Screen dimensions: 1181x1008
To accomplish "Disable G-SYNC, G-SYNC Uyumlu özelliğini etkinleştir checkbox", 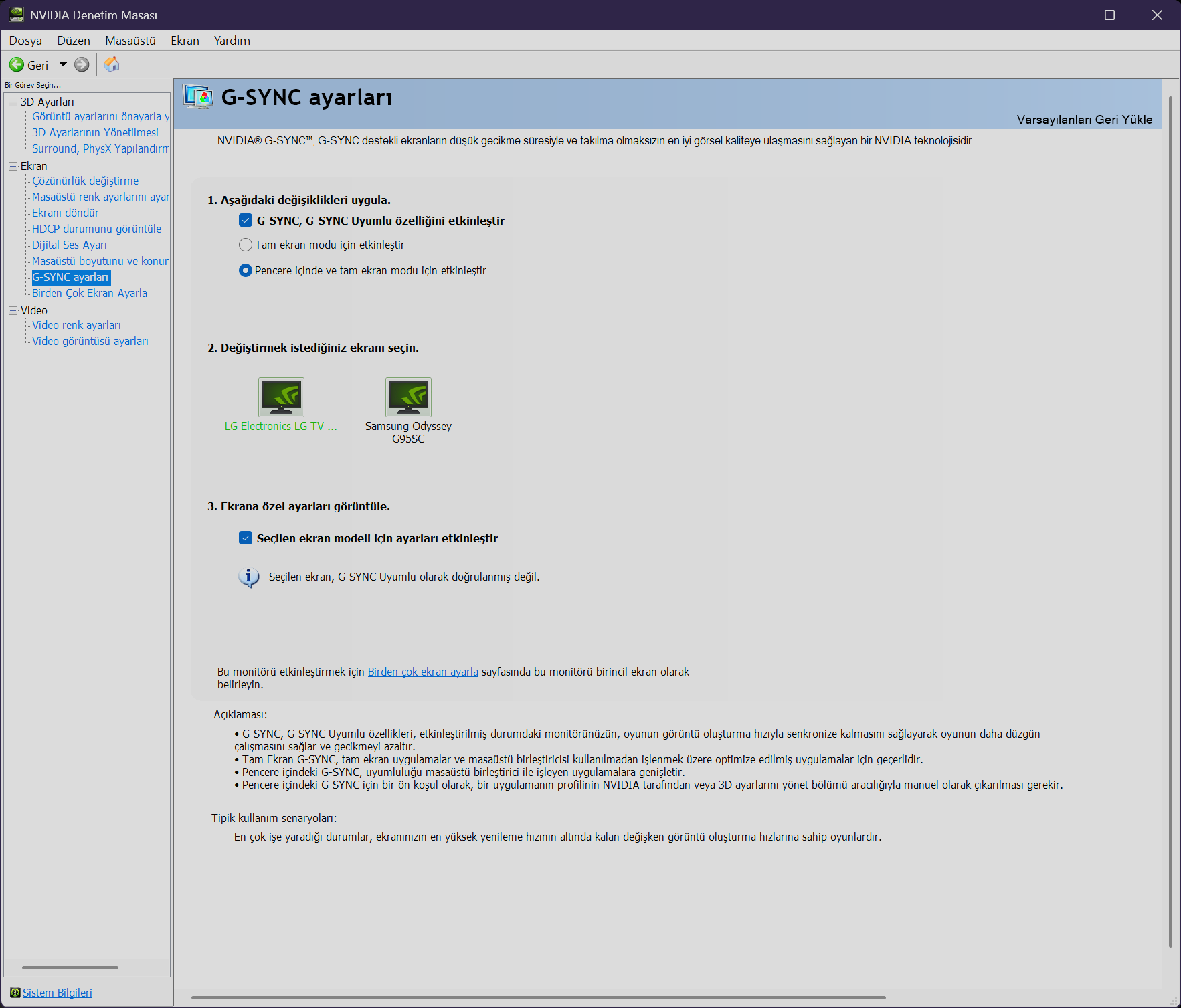I will coord(246,221).
